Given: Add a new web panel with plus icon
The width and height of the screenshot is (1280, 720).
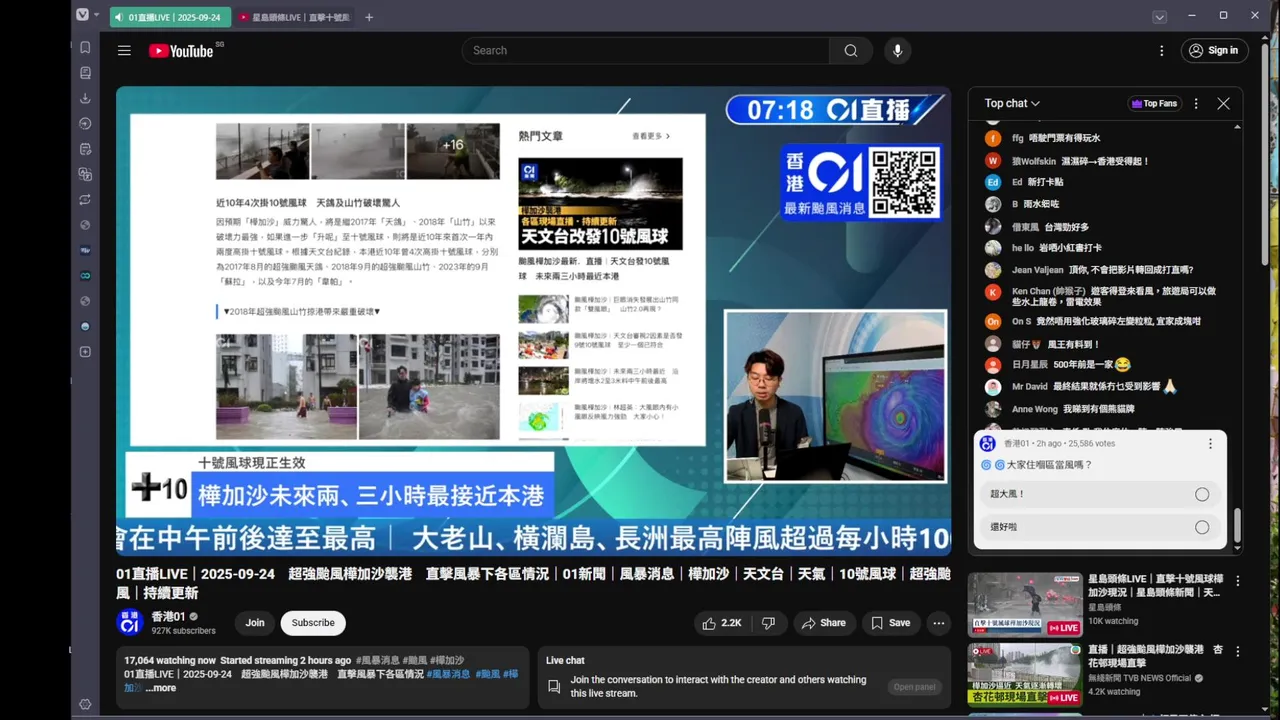Looking at the screenshot, I should (x=85, y=352).
